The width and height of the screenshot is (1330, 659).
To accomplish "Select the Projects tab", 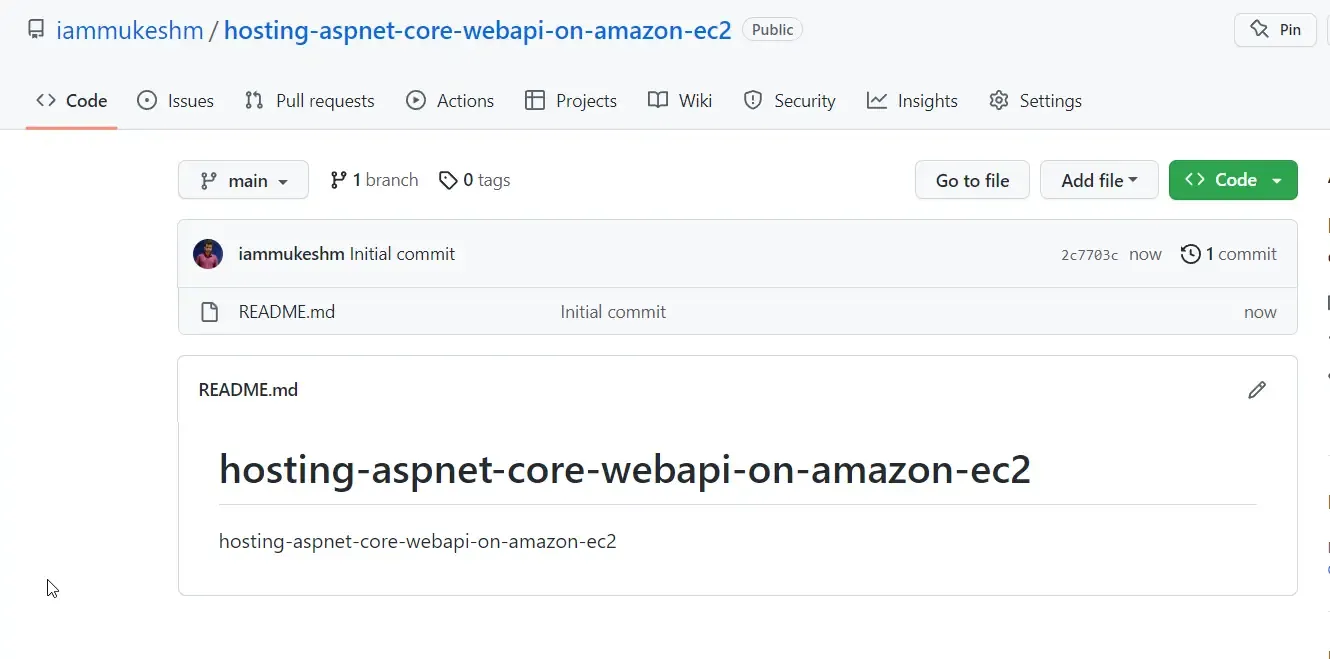I will (x=571, y=100).
